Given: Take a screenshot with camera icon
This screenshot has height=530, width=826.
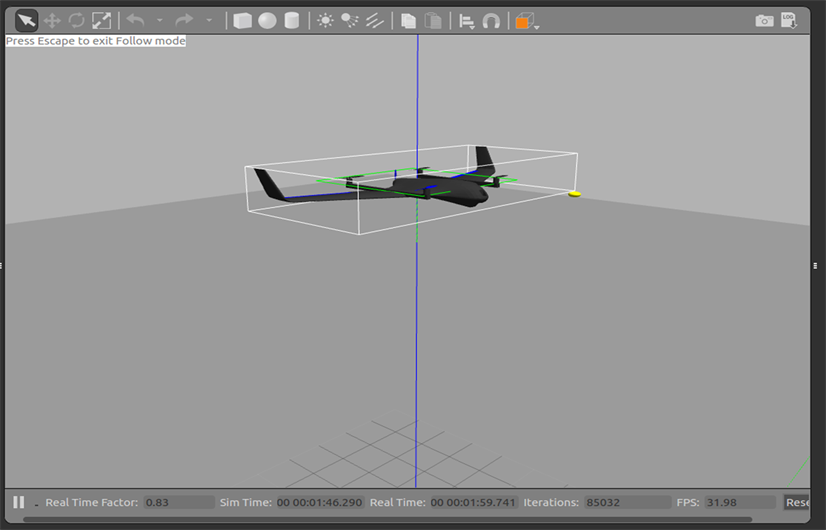Looking at the screenshot, I should click(764, 21).
